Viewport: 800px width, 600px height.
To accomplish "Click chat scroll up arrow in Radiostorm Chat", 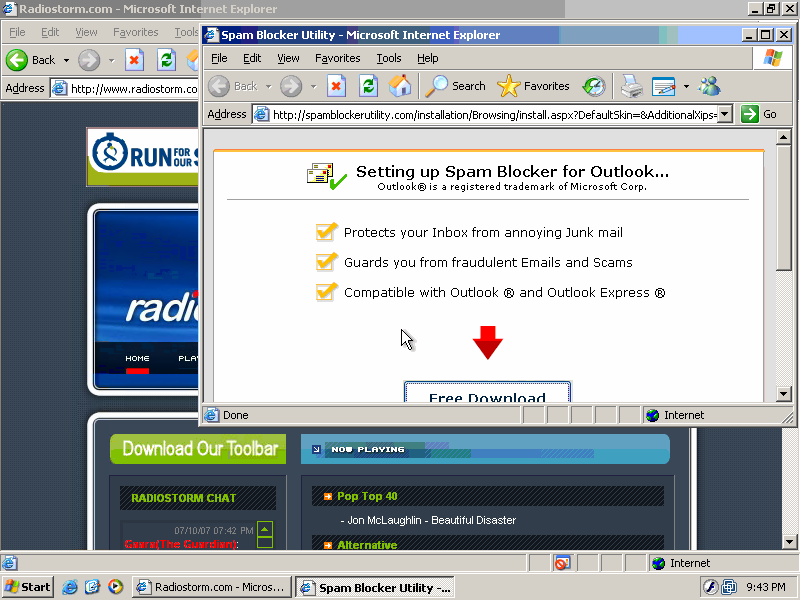I will (x=264, y=529).
